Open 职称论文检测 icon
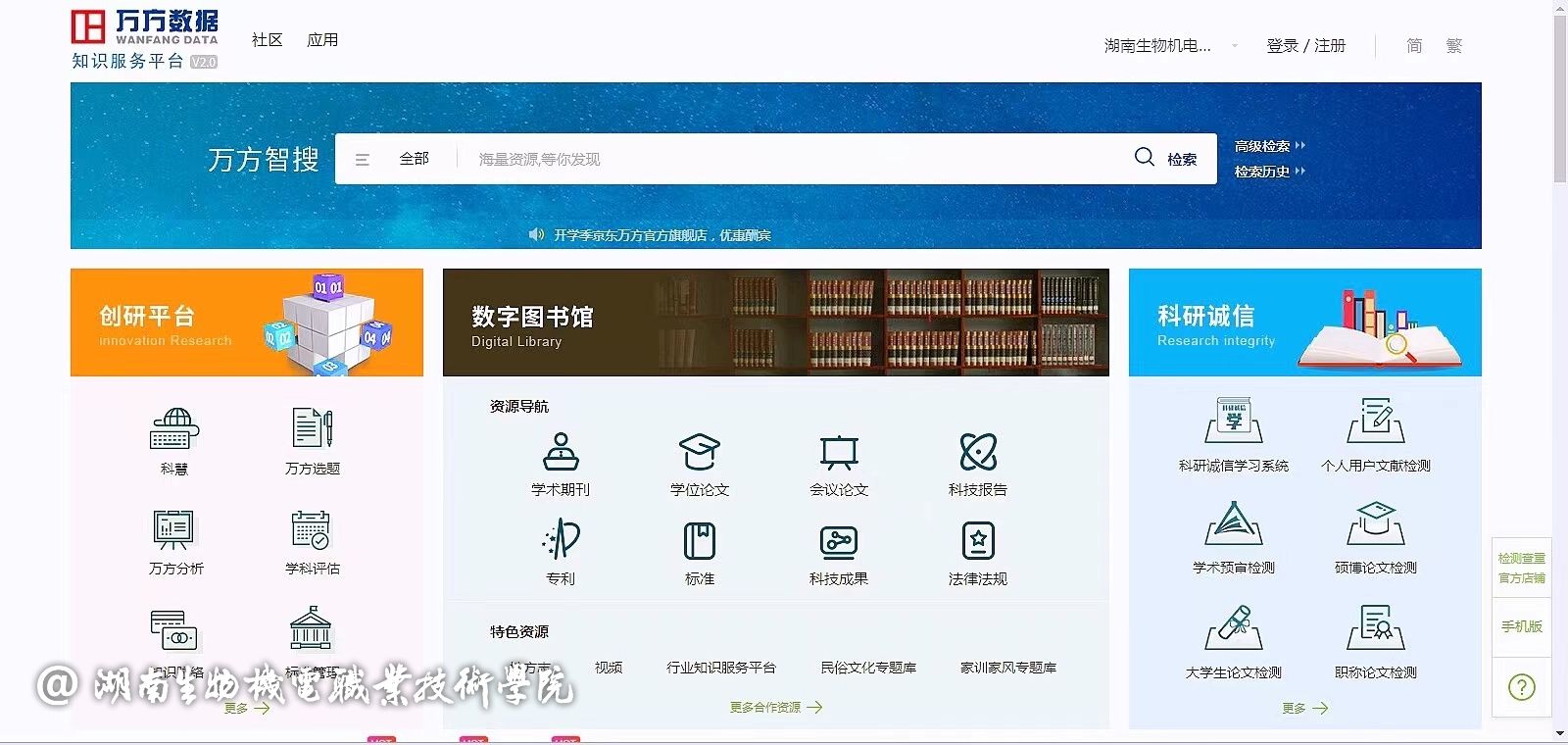1568x745 pixels. (x=1376, y=627)
